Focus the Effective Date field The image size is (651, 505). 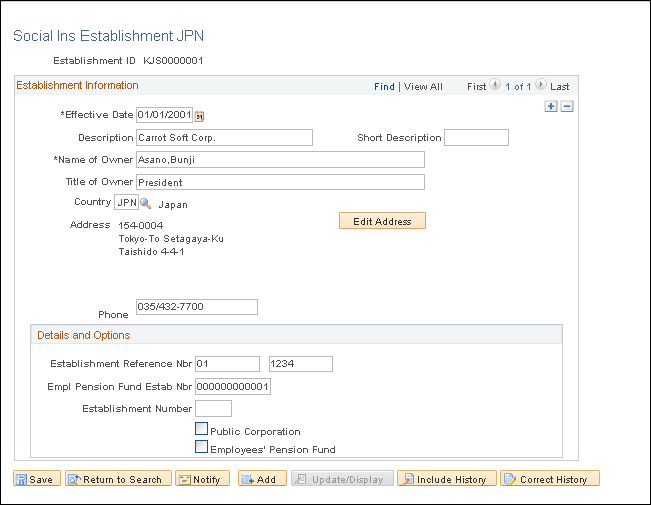click(164, 115)
